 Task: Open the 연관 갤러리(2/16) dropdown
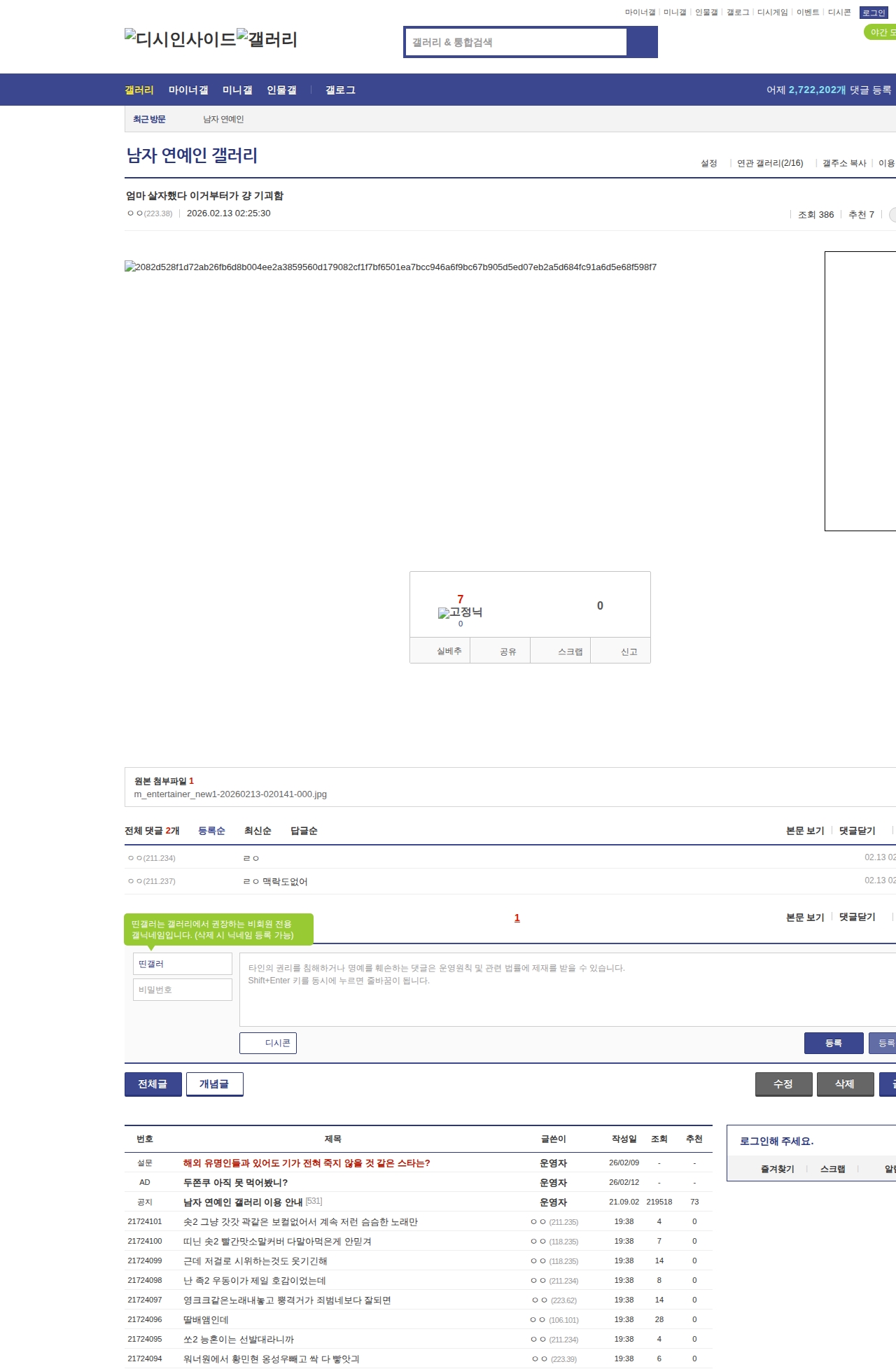(x=770, y=163)
